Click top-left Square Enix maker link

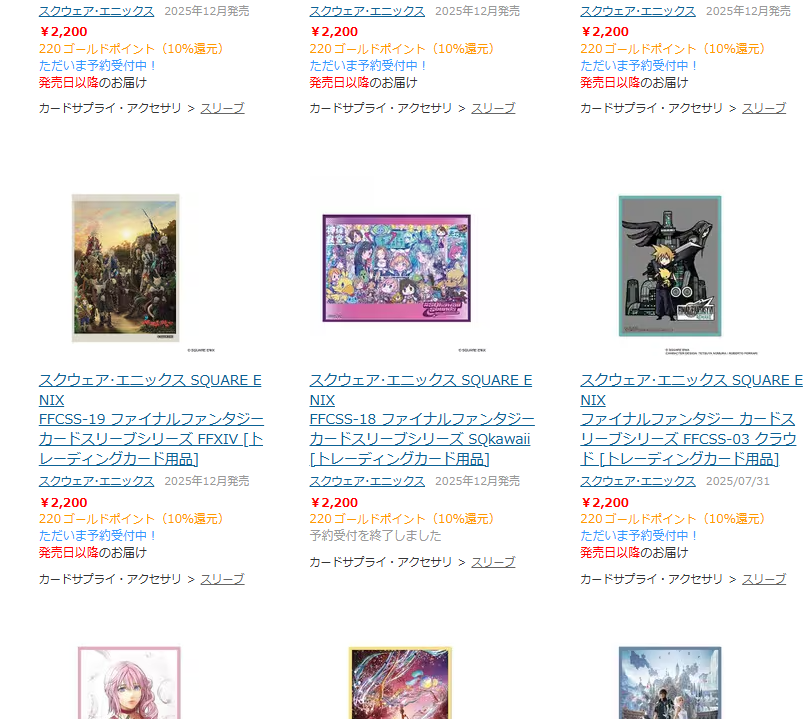tap(96, 11)
